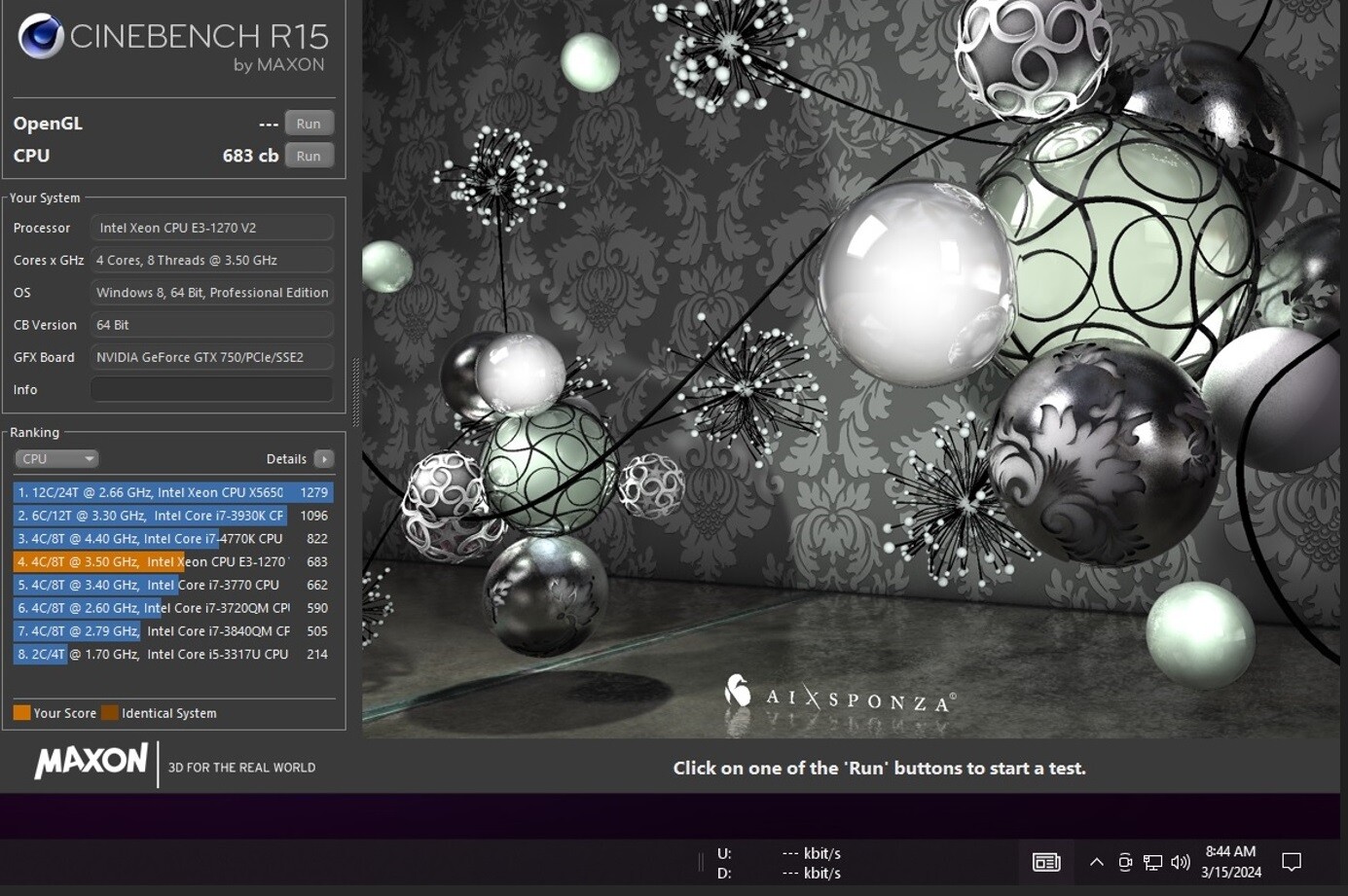Viewport: 1348px width, 896px height.
Task: Open the volume tray icon
Action: click(x=1181, y=862)
